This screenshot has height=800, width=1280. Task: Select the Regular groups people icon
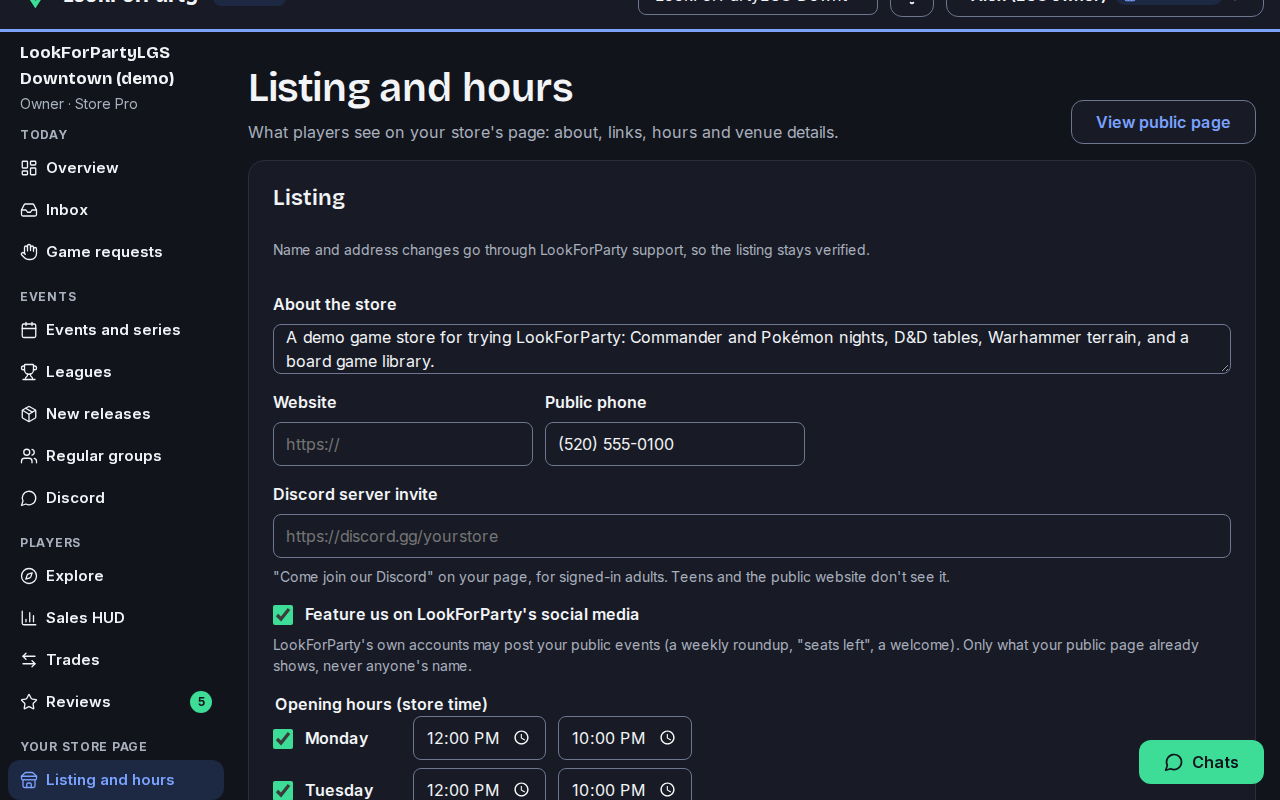click(29, 456)
